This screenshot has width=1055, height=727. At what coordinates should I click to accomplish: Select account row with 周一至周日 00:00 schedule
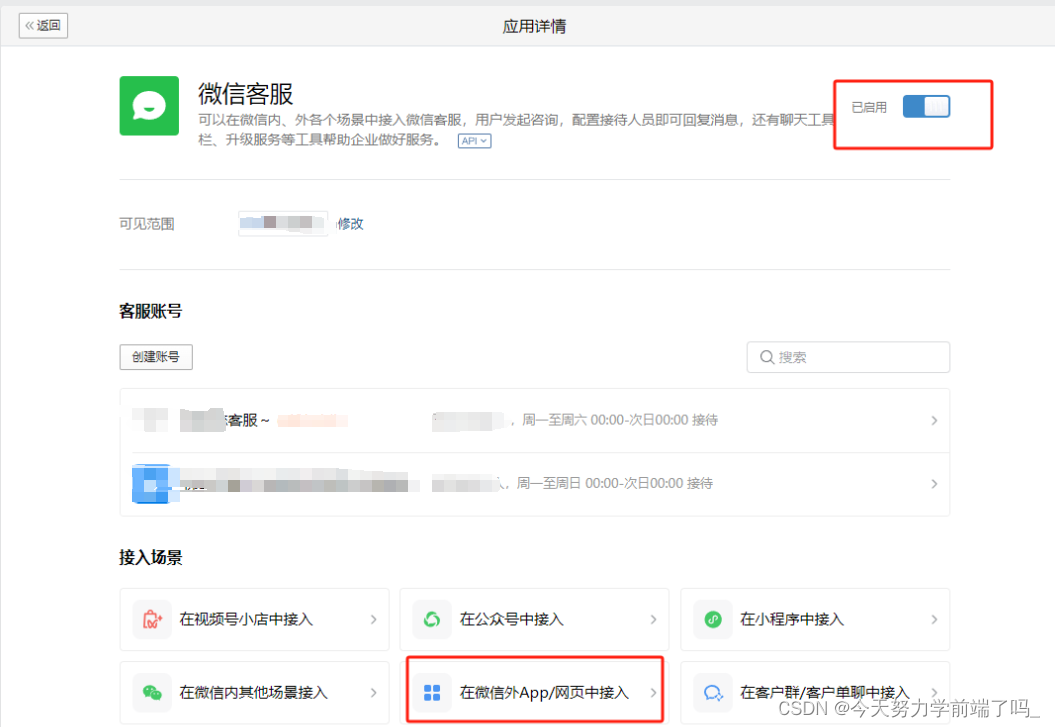coord(534,484)
